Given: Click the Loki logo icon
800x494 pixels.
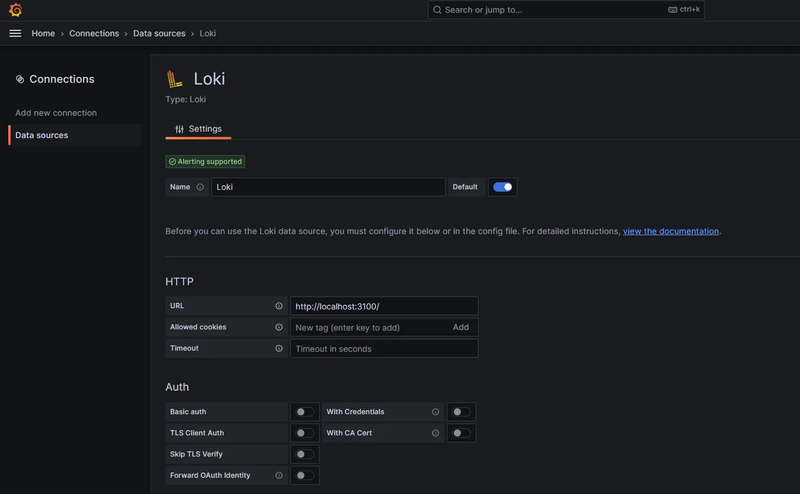Looking at the screenshot, I should click(x=174, y=79).
